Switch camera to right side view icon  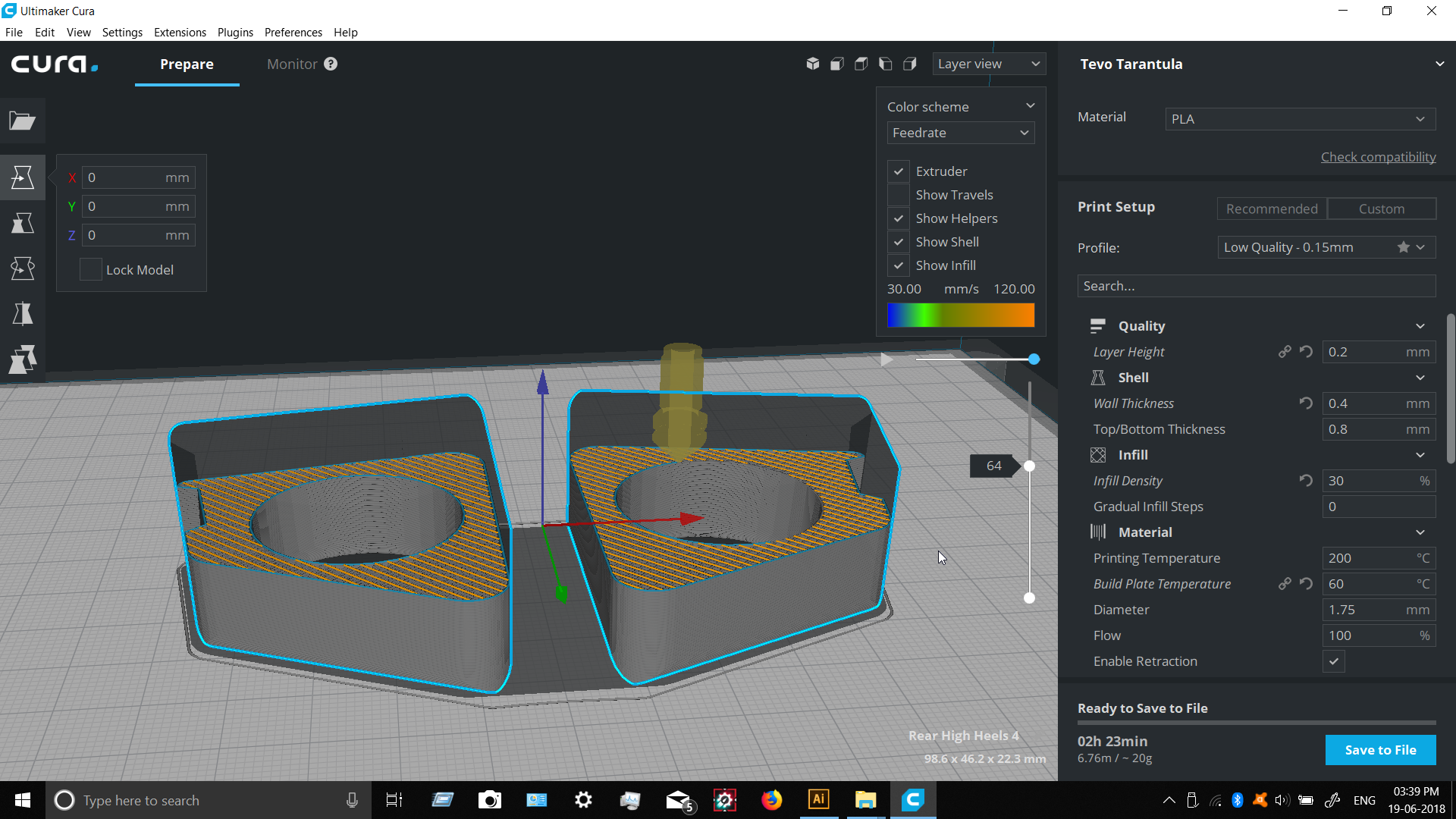point(910,64)
